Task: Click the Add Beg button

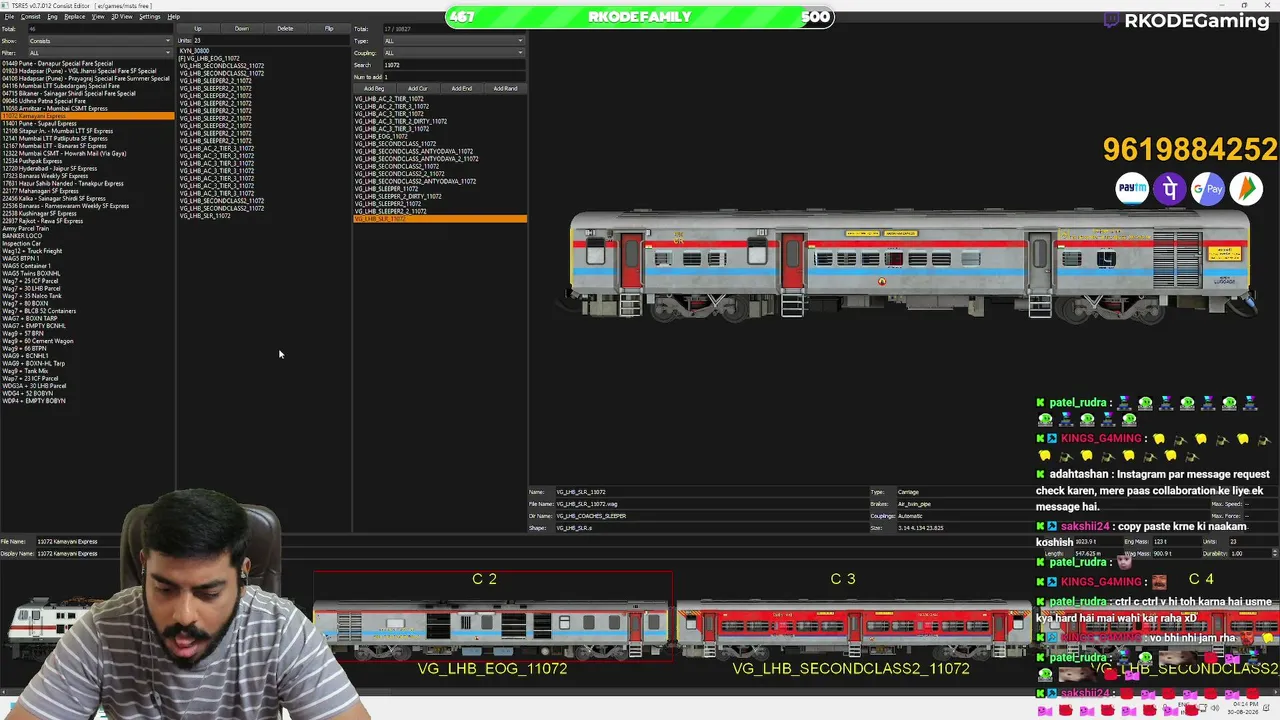Action: 374,88
